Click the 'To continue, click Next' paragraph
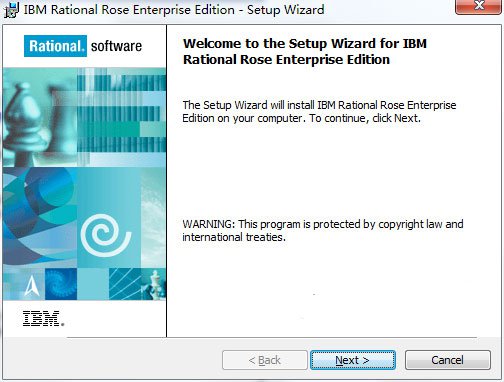The width and height of the screenshot is (504, 382). [x=319, y=112]
